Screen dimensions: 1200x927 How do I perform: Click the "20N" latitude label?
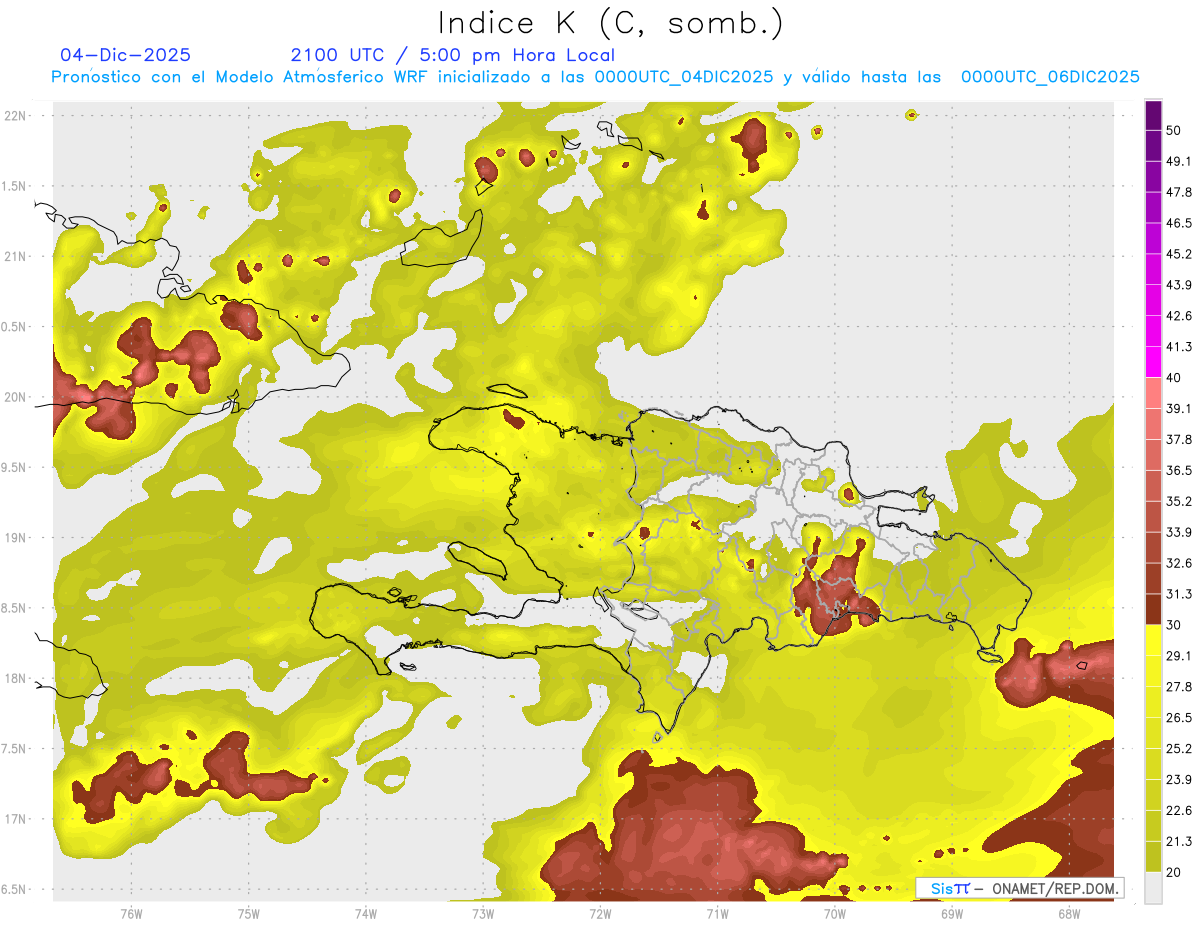[15, 397]
